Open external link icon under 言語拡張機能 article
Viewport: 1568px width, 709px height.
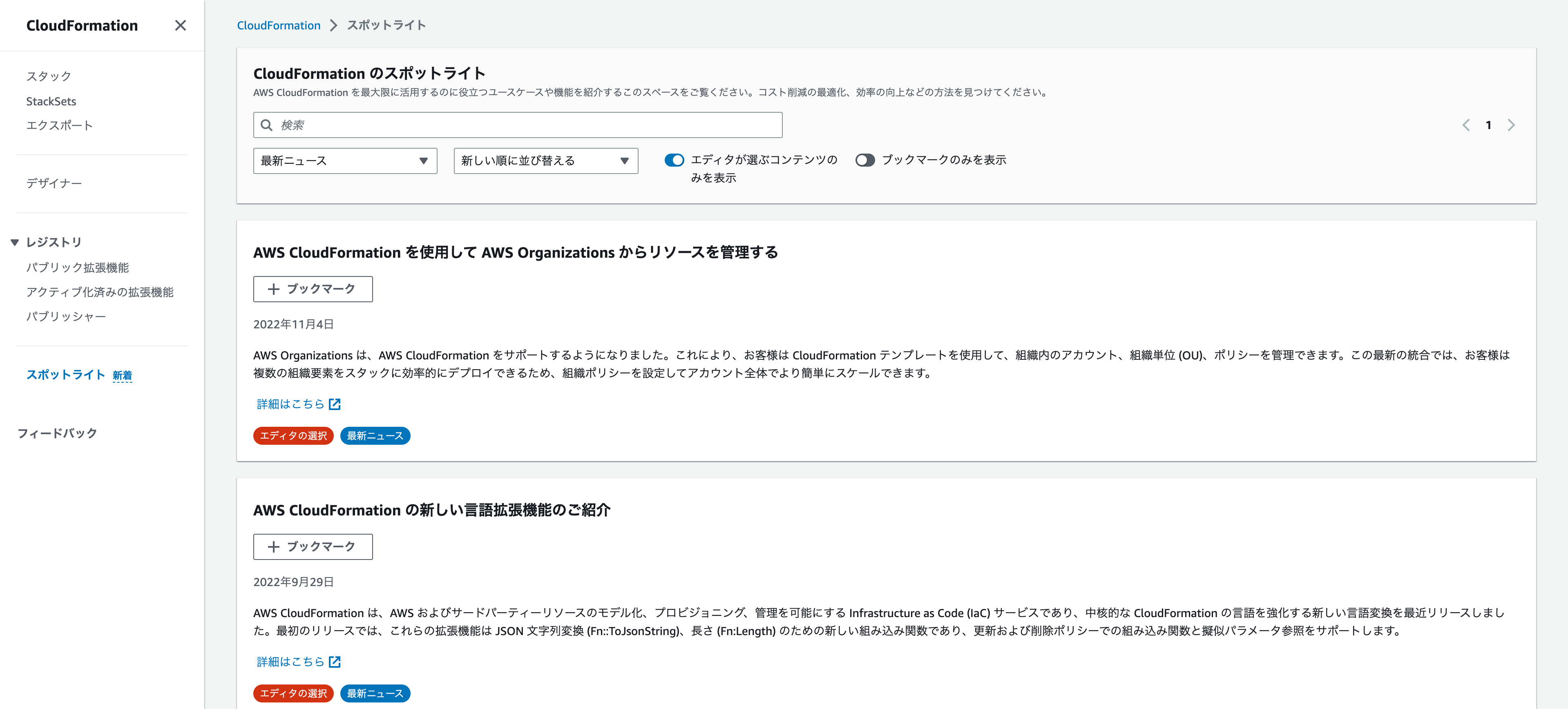tap(335, 662)
